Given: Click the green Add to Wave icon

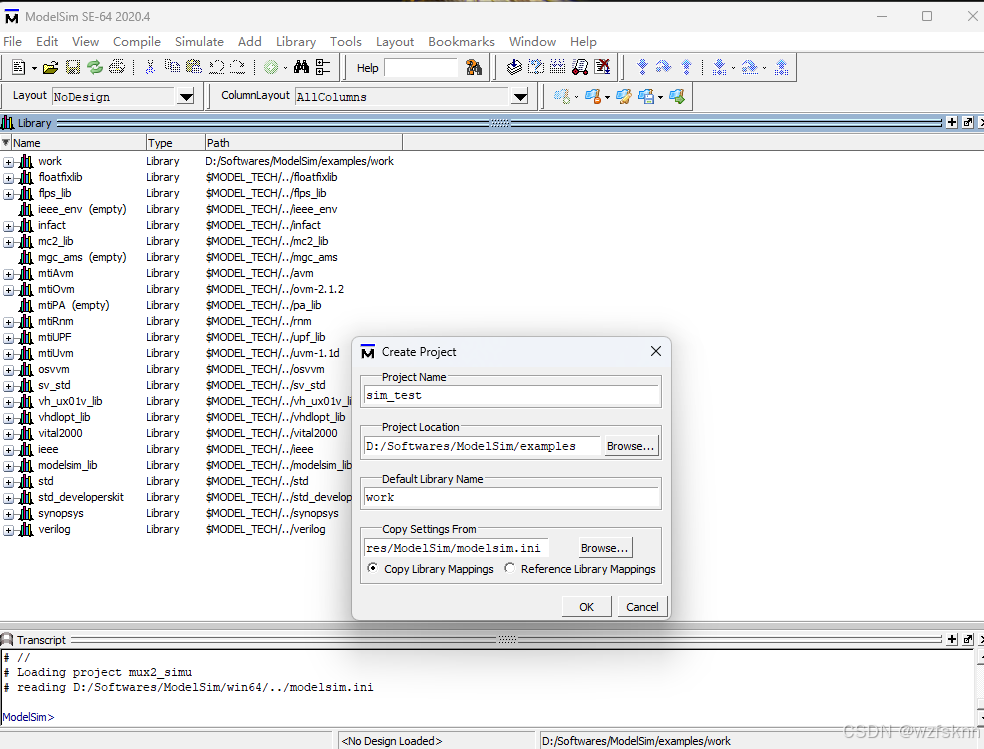Looking at the screenshot, I should click(x=271, y=67).
